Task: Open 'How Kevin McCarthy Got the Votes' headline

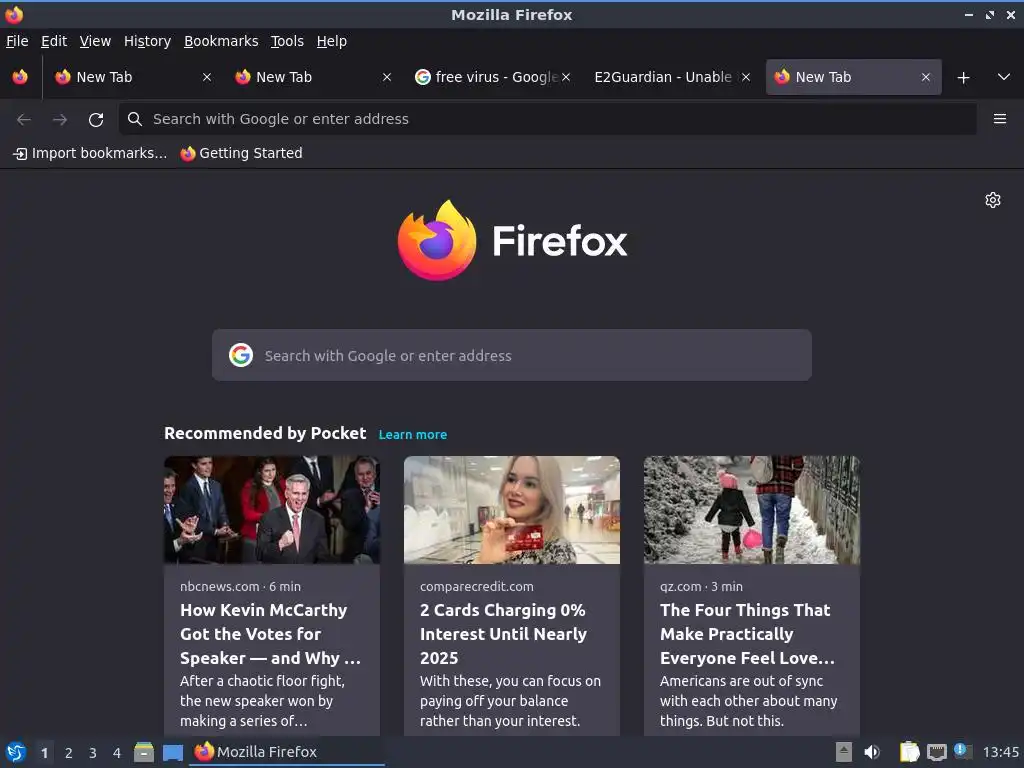Action: [270, 633]
